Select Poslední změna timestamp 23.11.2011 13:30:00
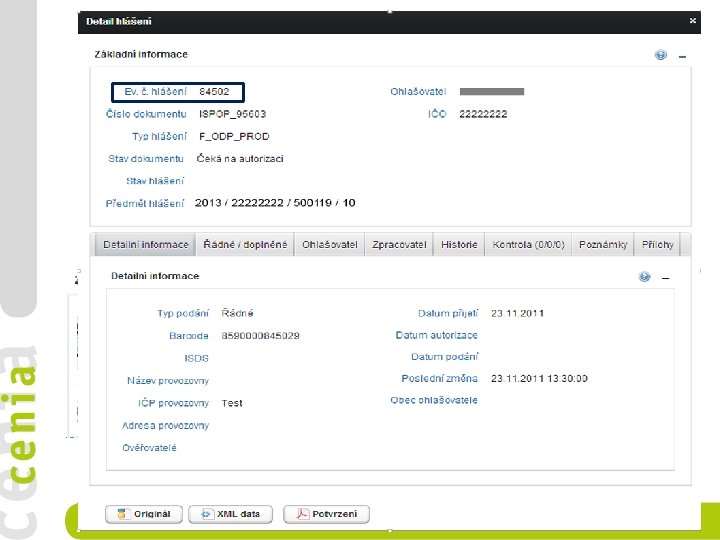The width and height of the screenshot is (720, 540). click(x=539, y=379)
